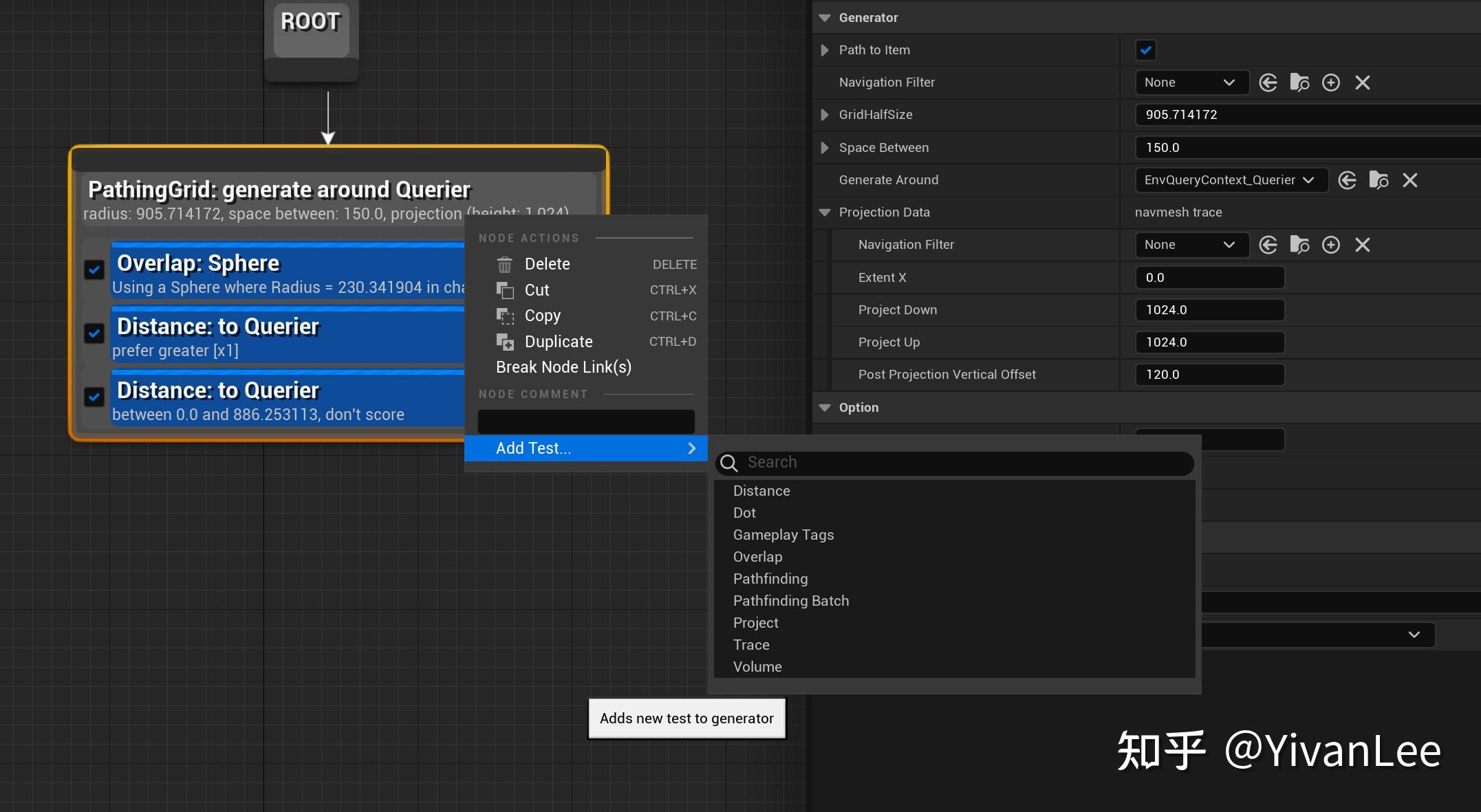Click the plus icon in the Projection Data Navigation Filter row

[x=1331, y=245]
